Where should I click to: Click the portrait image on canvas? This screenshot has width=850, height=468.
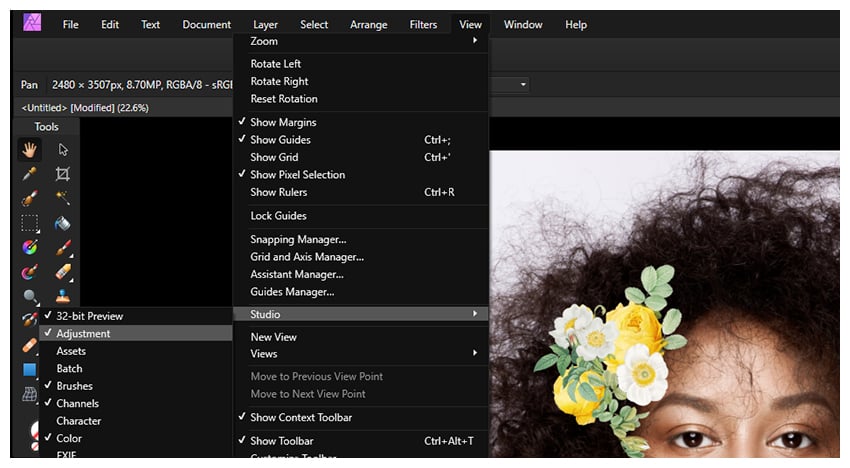pos(665,304)
